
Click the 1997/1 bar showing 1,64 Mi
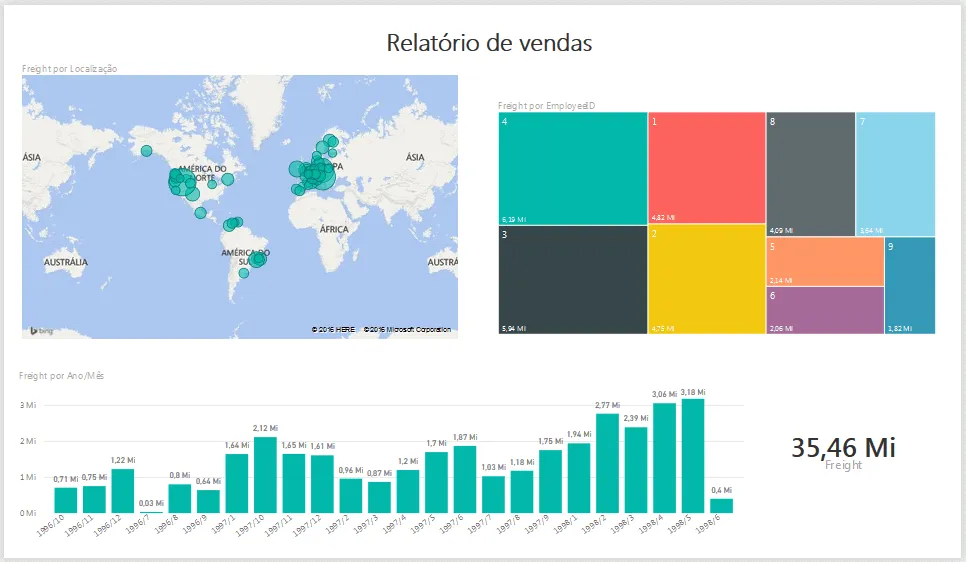(x=237, y=484)
